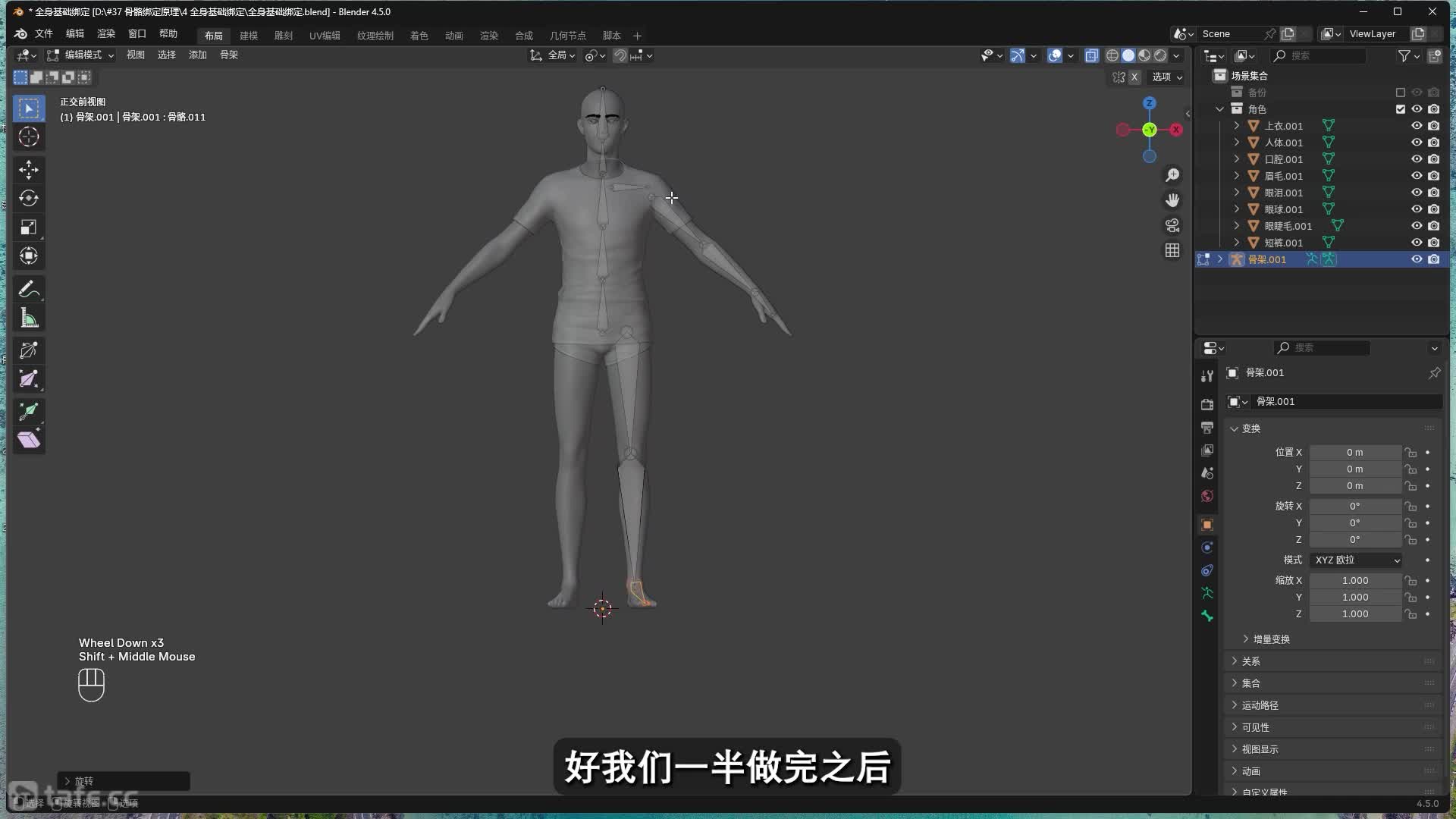Click the Annotate pencil tool

pyautogui.click(x=29, y=289)
